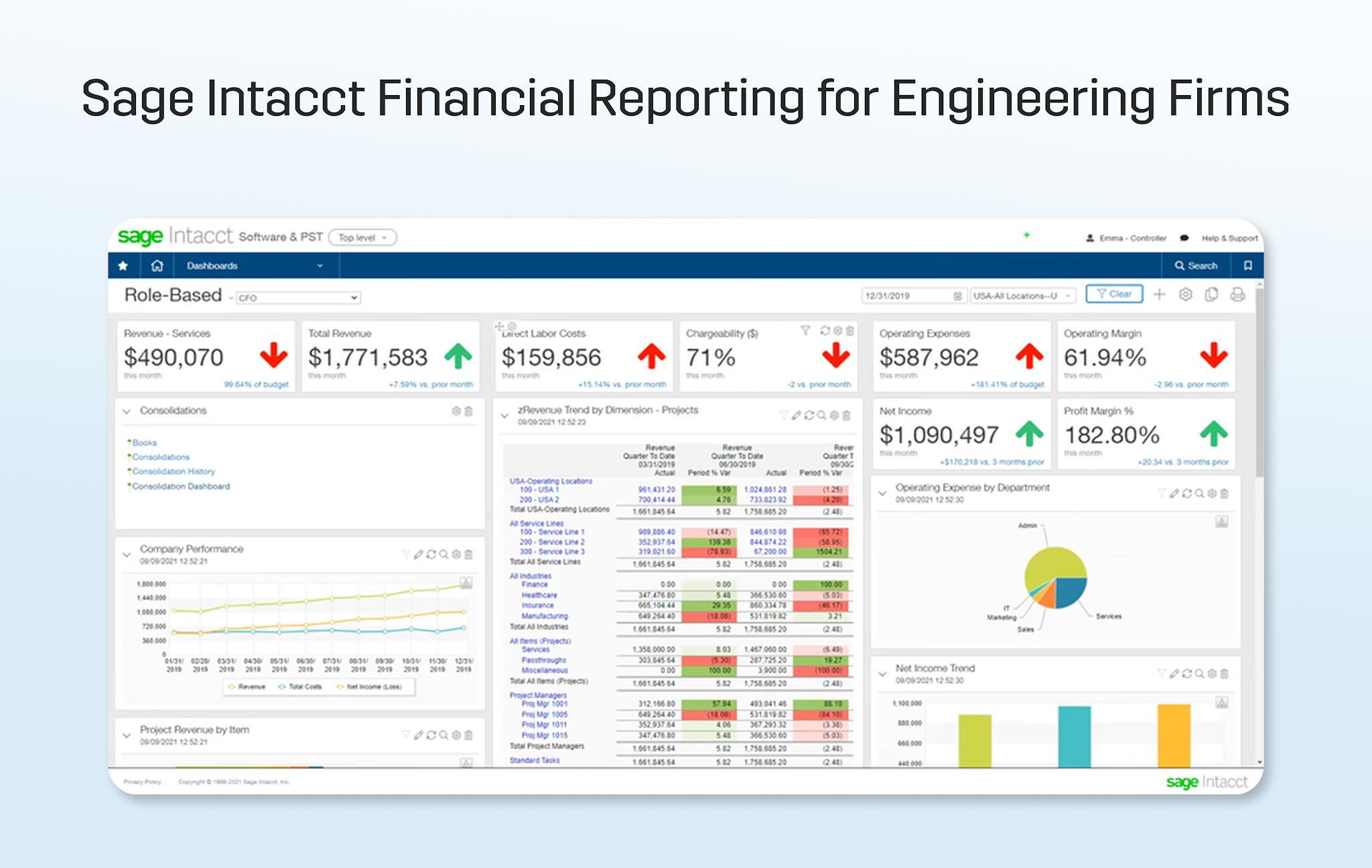Viewport: 1372px width, 868px height.
Task: Click the bookmark icon beside Search
Action: (x=1247, y=266)
